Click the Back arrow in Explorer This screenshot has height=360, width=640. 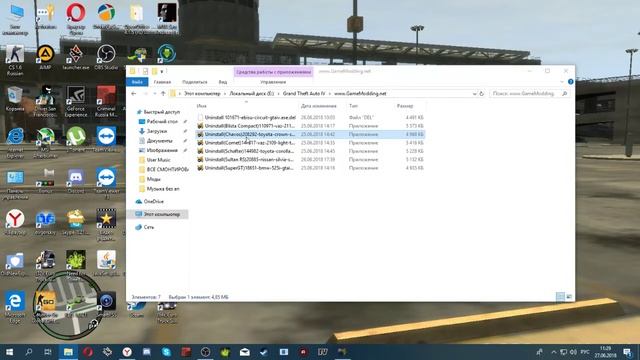[133, 93]
